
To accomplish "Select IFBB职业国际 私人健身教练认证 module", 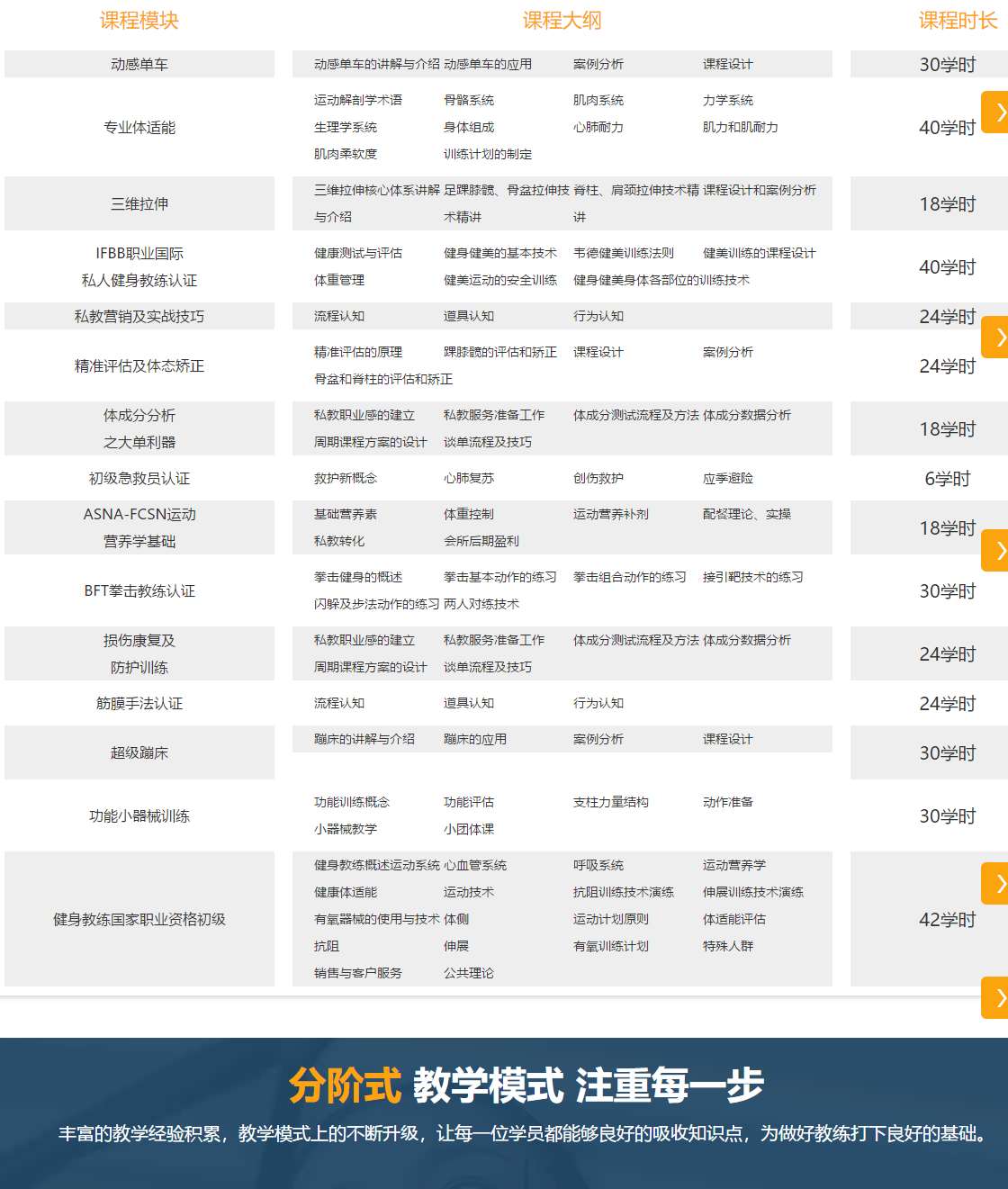I will coord(139,267).
